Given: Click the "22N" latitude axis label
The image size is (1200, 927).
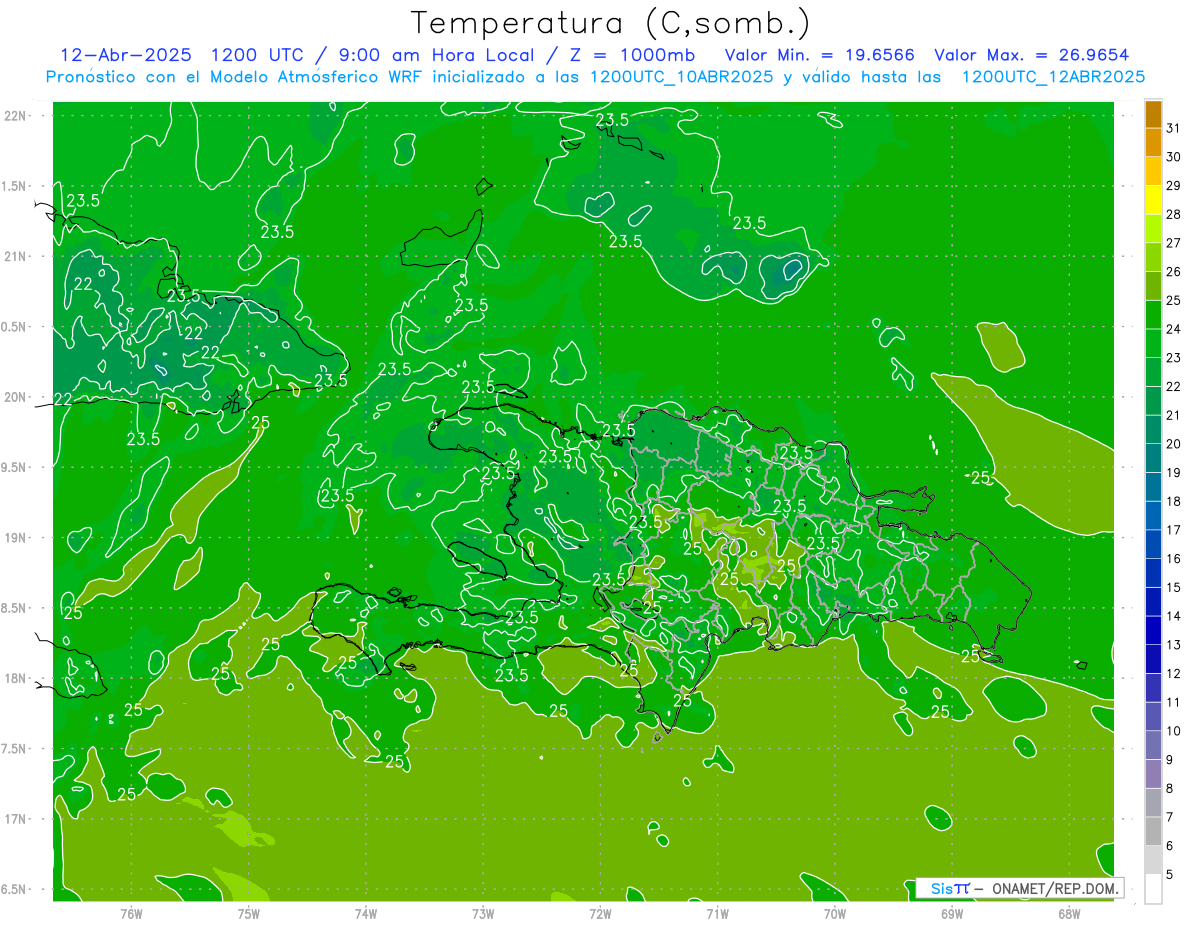Looking at the screenshot, I should click(14, 116).
